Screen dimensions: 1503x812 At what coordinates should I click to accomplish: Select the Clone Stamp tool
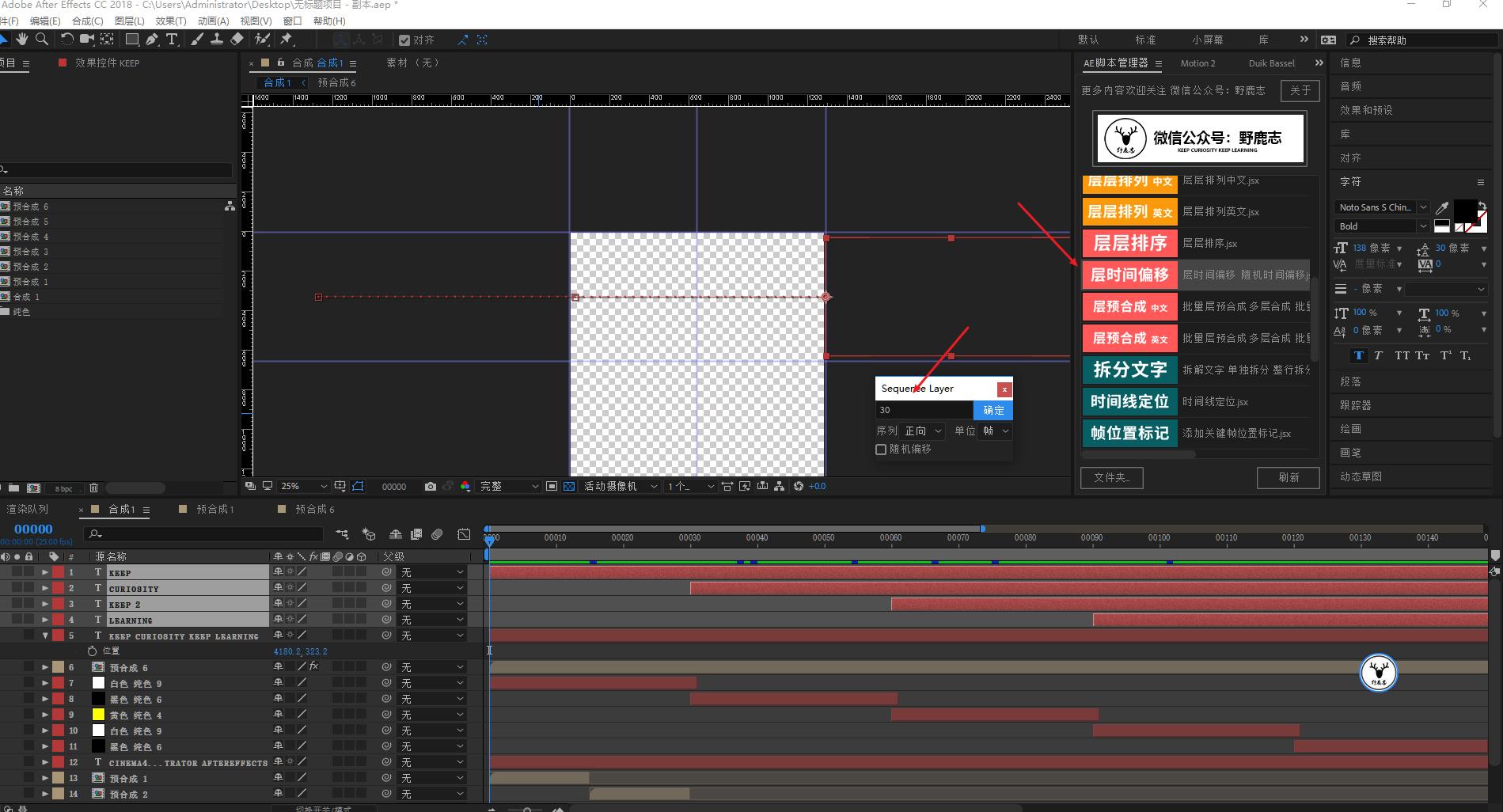tap(216, 39)
